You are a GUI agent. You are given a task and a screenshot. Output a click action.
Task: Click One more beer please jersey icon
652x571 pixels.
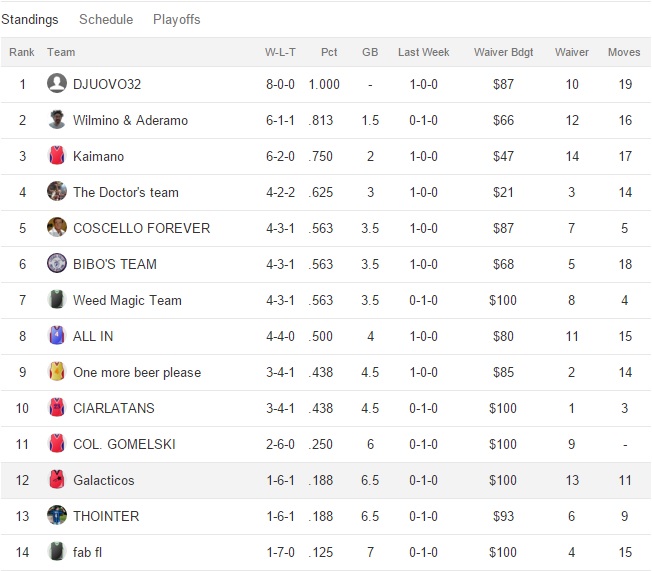pyautogui.click(x=57, y=372)
